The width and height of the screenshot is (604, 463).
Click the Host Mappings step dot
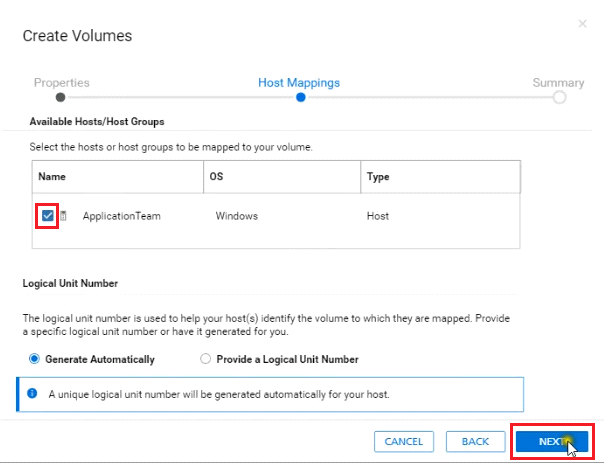(300, 97)
